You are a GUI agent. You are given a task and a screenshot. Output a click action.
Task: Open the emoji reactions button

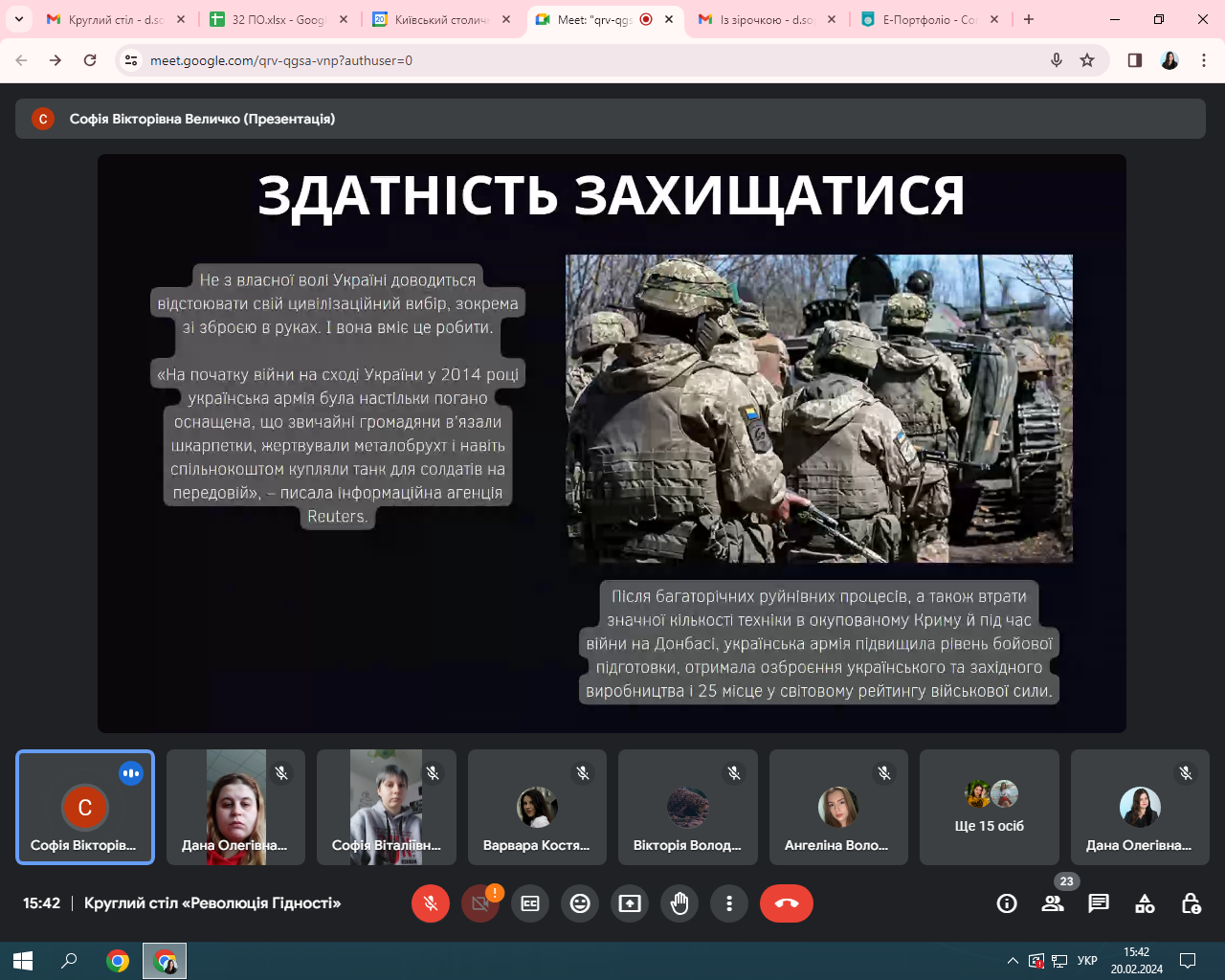click(580, 903)
